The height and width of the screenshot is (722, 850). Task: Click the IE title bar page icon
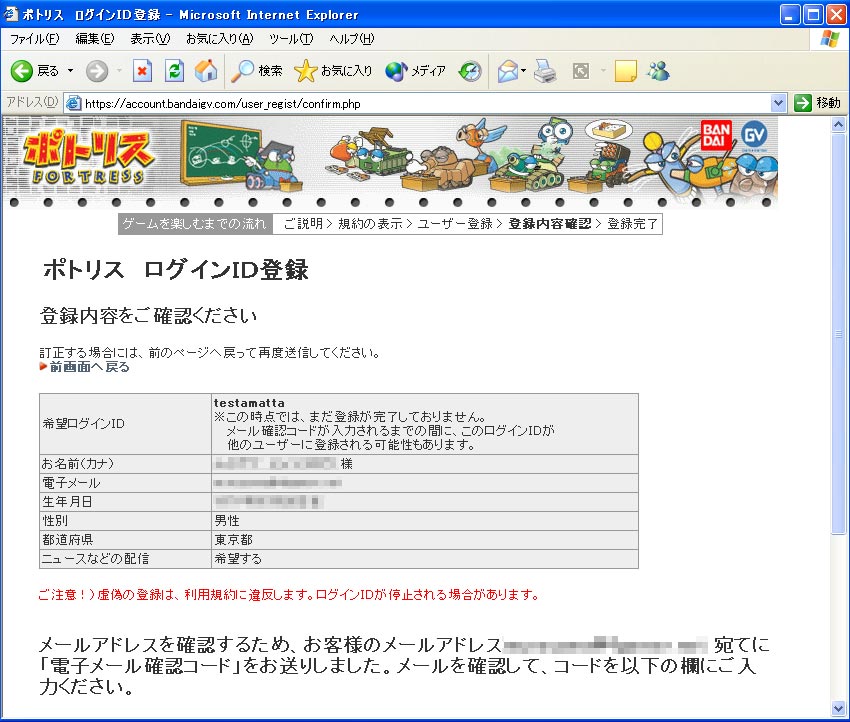pyautogui.click(x=11, y=14)
